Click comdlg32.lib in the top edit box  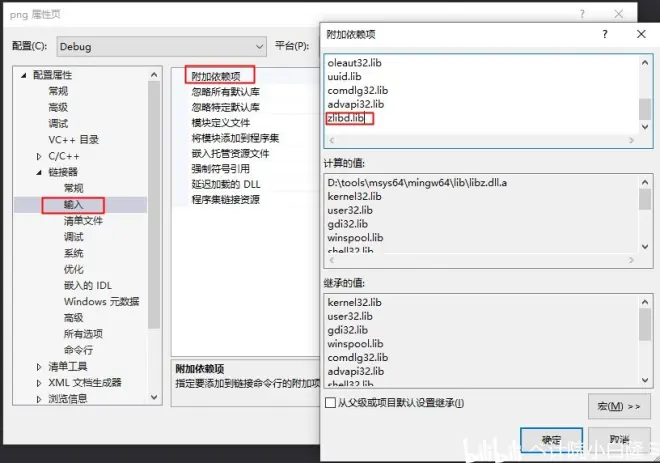pos(358,90)
